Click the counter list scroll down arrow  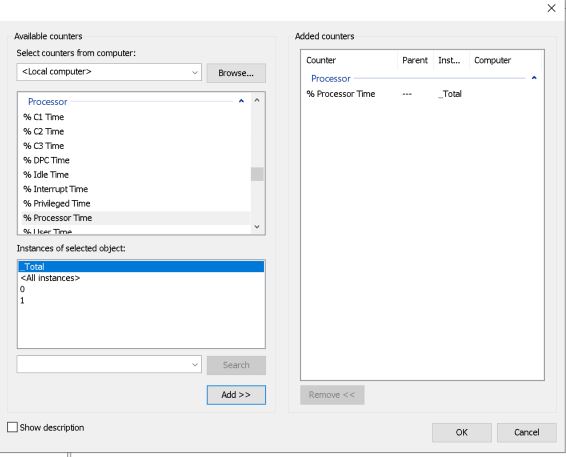pos(257,227)
